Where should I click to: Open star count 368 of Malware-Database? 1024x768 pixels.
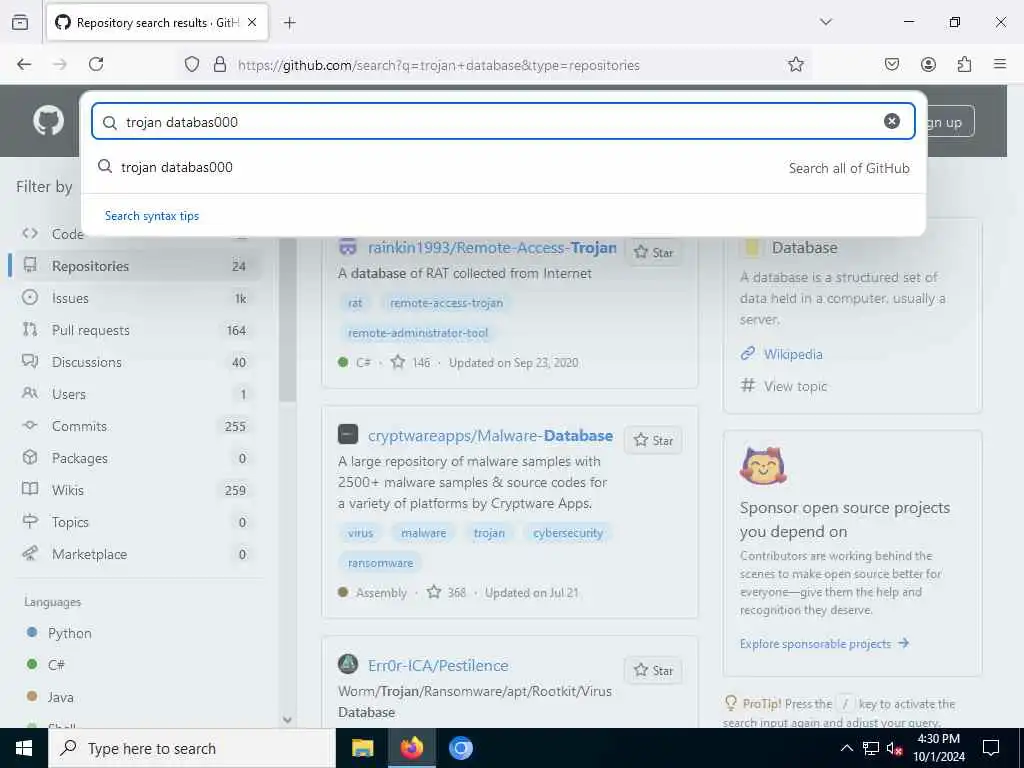[447, 592]
